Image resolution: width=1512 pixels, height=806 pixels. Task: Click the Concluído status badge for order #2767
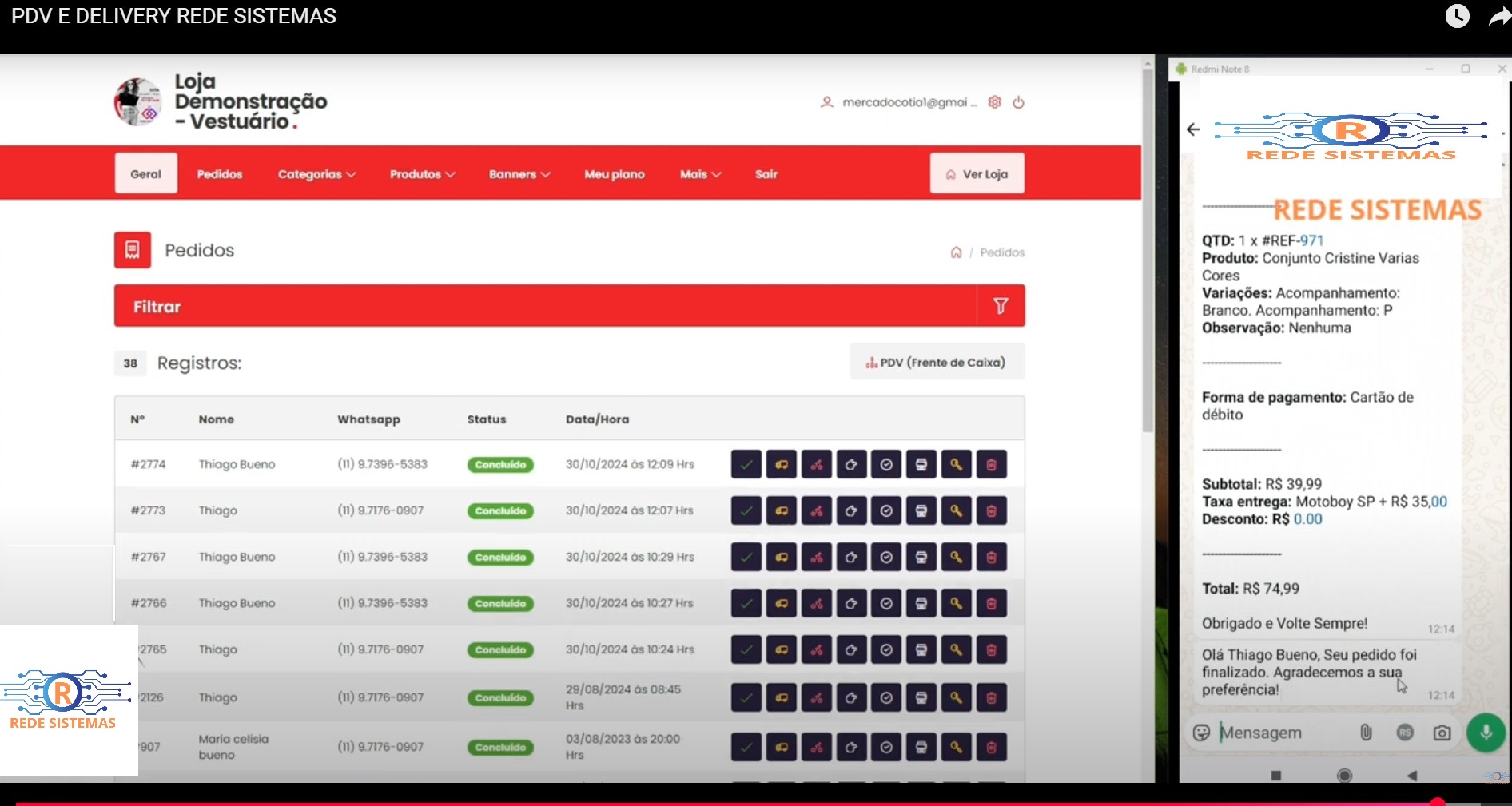click(500, 558)
